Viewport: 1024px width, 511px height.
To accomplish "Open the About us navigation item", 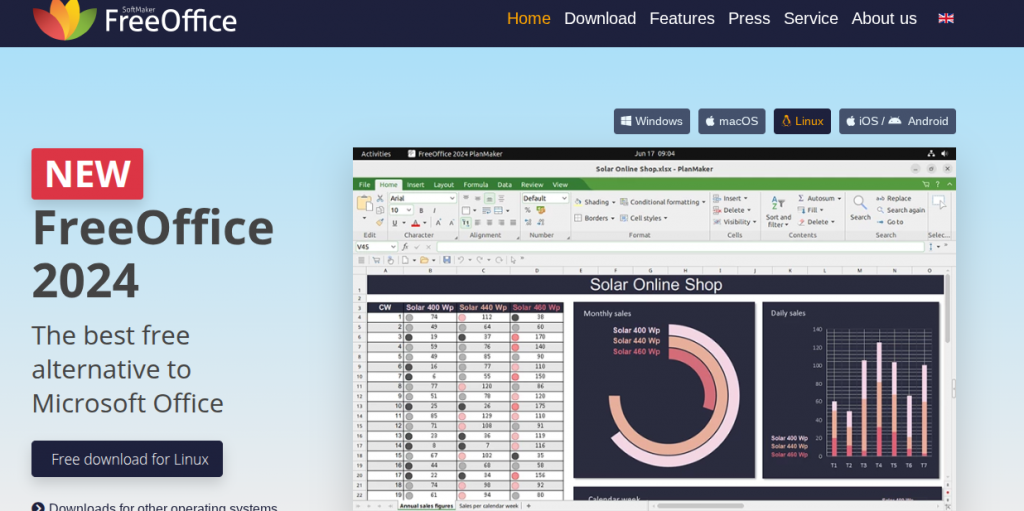I will coord(884,18).
